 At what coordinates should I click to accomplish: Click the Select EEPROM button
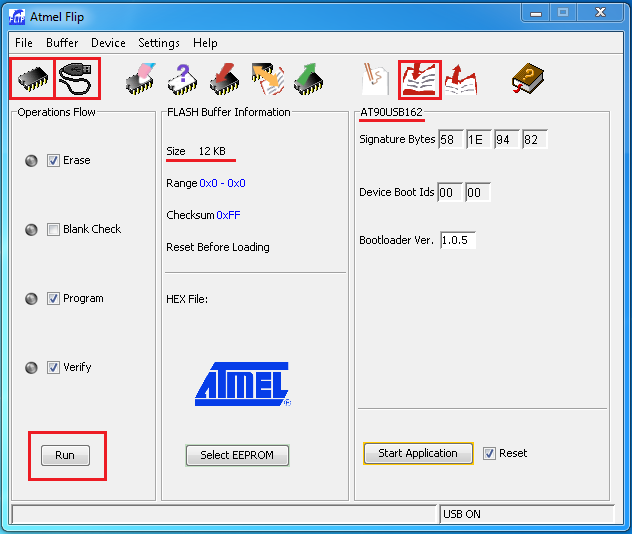coord(237,455)
